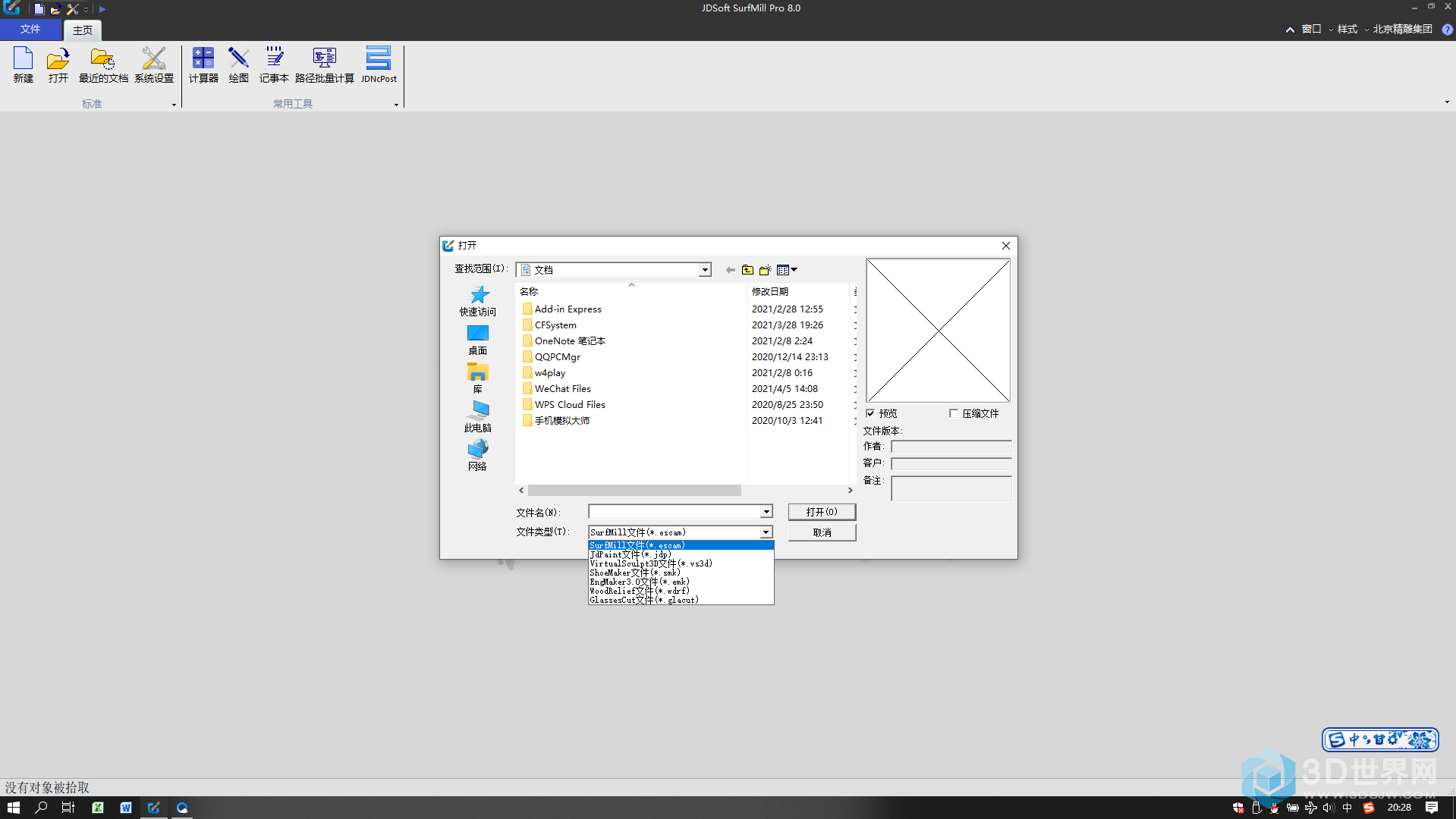The image size is (1456, 819).
Task: Open the view menu dropdown arrow
Action: click(x=794, y=270)
